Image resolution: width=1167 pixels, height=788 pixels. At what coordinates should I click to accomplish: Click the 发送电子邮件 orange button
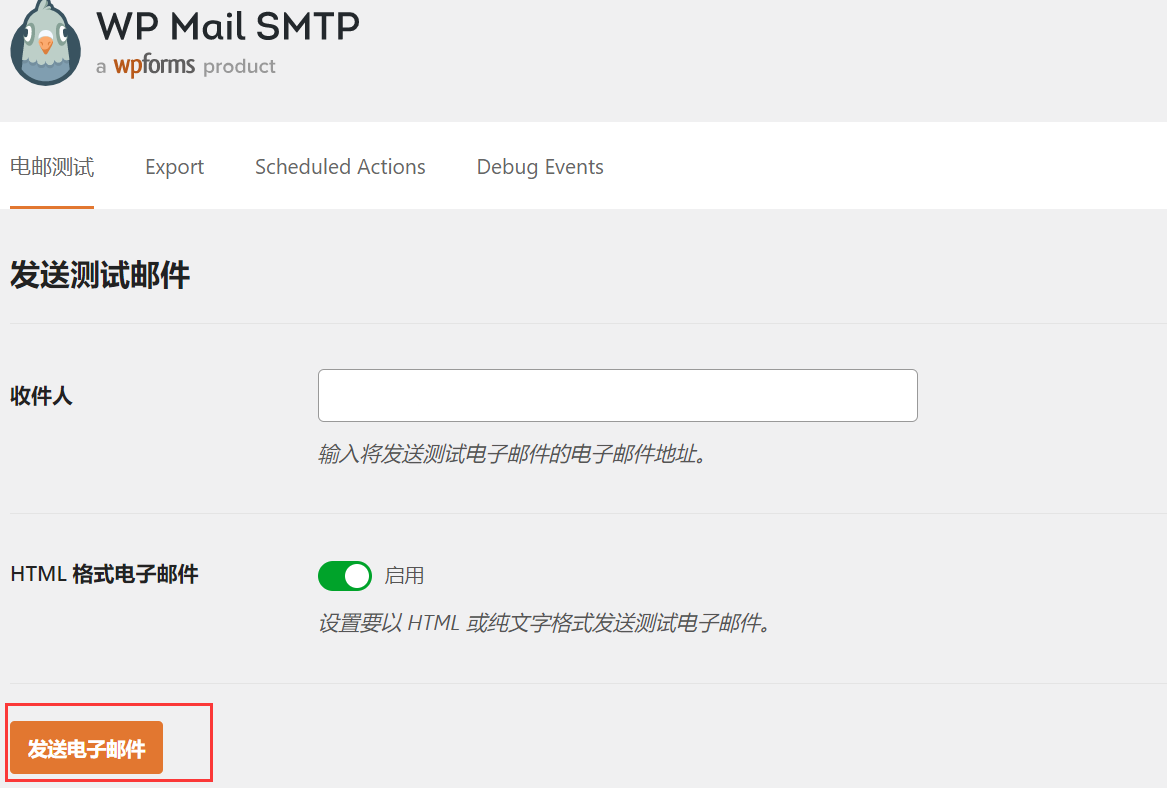coord(86,748)
